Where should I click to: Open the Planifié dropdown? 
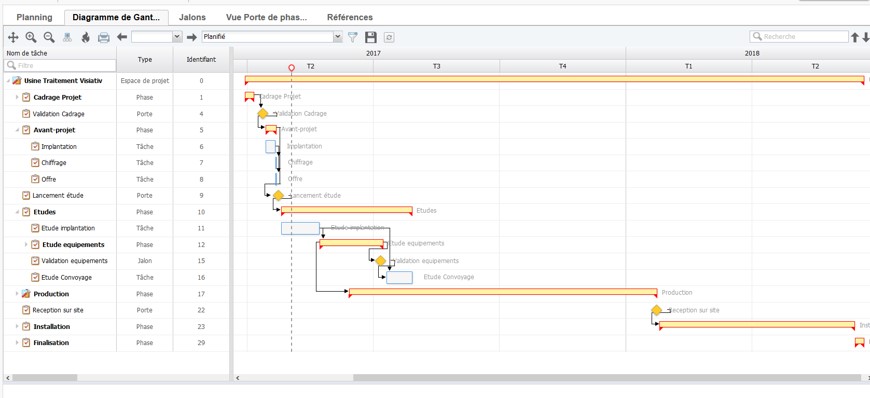tap(272, 37)
